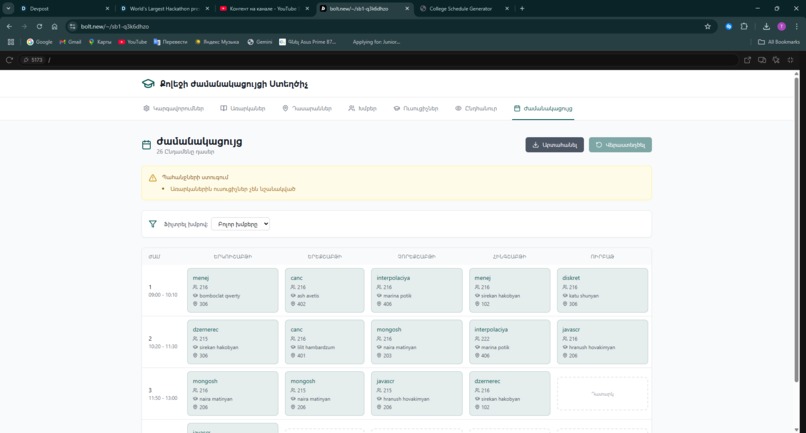
Task: Select menej card with bomboclat qwerty
Action: pyautogui.click(x=233, y=291)
